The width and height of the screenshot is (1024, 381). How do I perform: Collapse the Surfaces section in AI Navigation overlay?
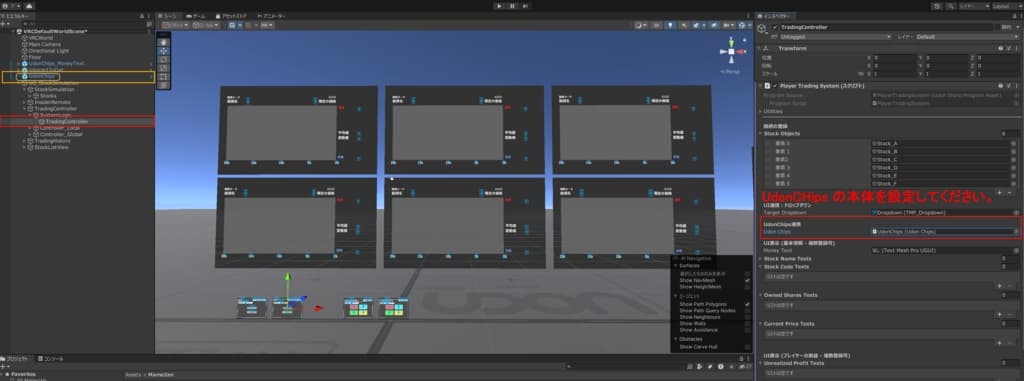point(675,265)
